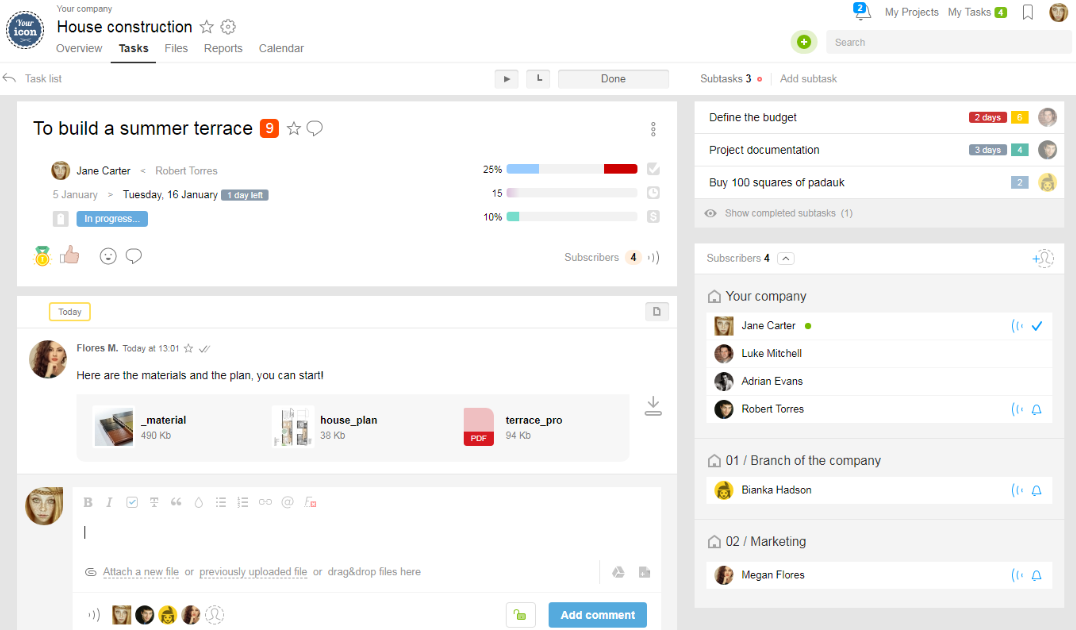Star the summer terrace task
The width and height of the screenshot is (1076, 630).
tap(294, 128)
